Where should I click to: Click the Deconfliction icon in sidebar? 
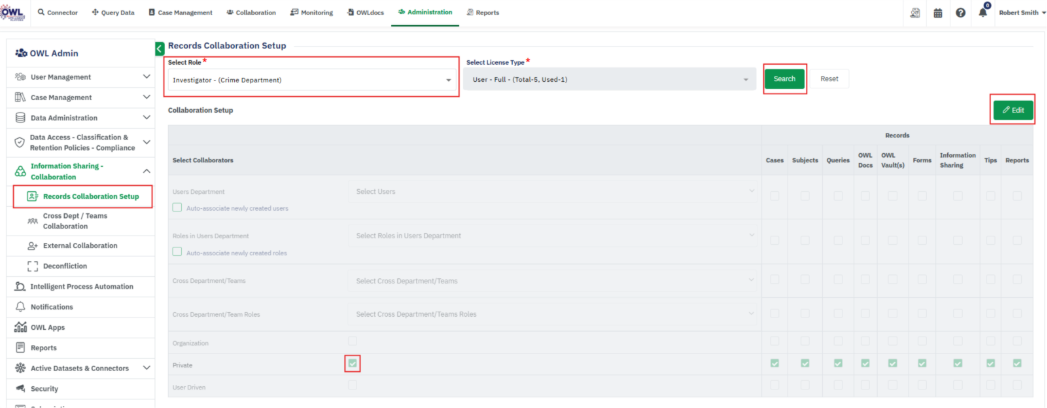click(33, 266)
